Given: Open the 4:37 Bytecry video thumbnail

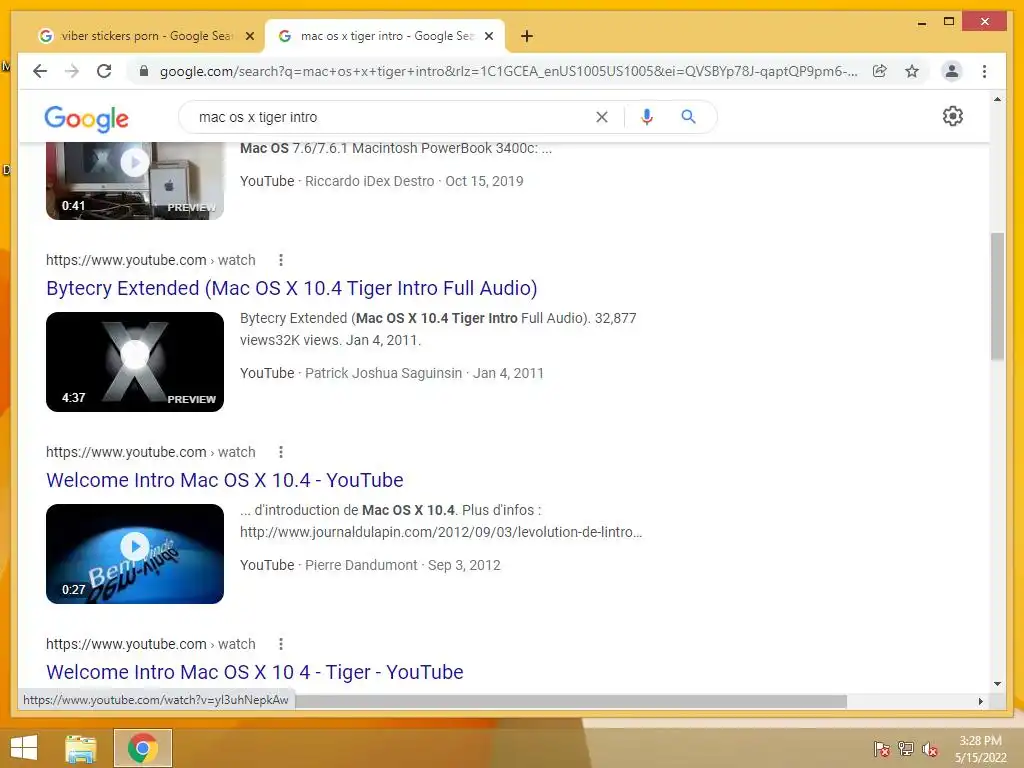Looking at the screenshot, I should (x=135, y=362).
